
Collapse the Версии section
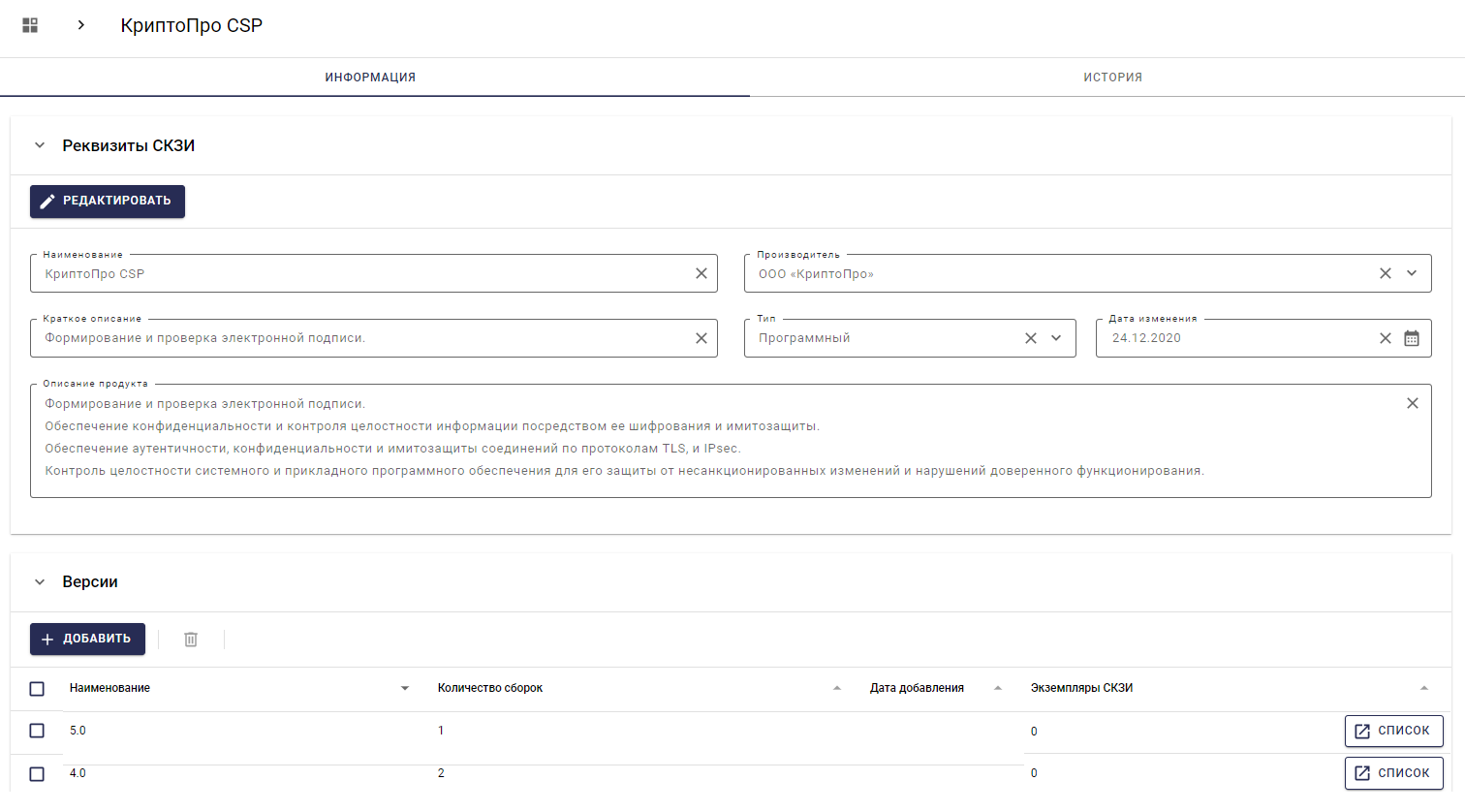40,582
